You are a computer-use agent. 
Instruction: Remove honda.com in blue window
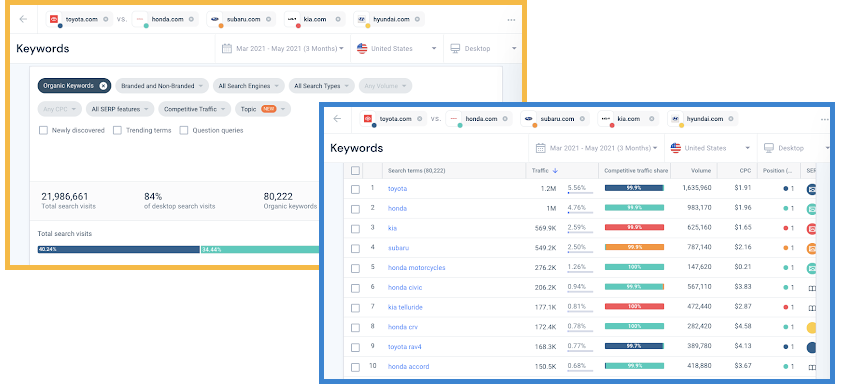505,119
